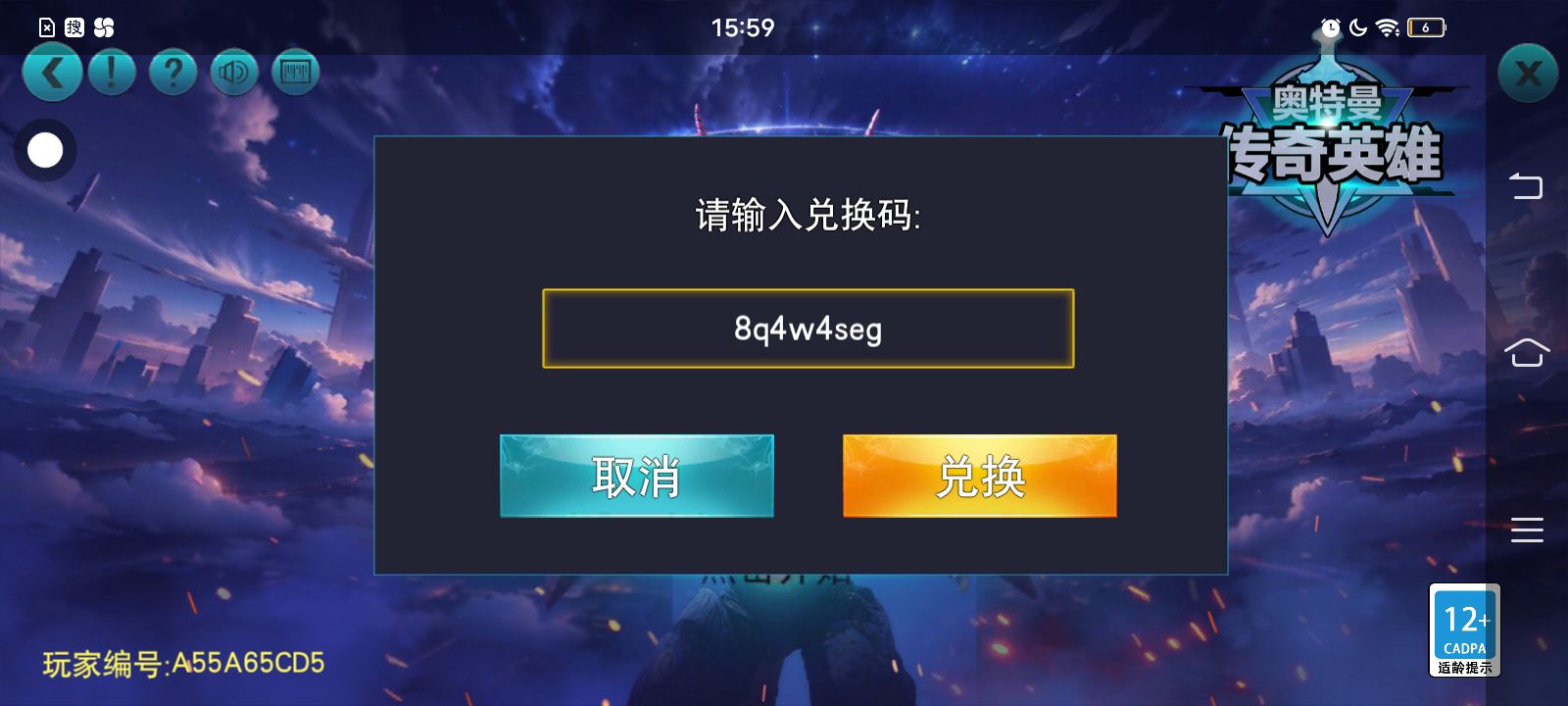Open the redeem code barcode icon

click(295, 74)
